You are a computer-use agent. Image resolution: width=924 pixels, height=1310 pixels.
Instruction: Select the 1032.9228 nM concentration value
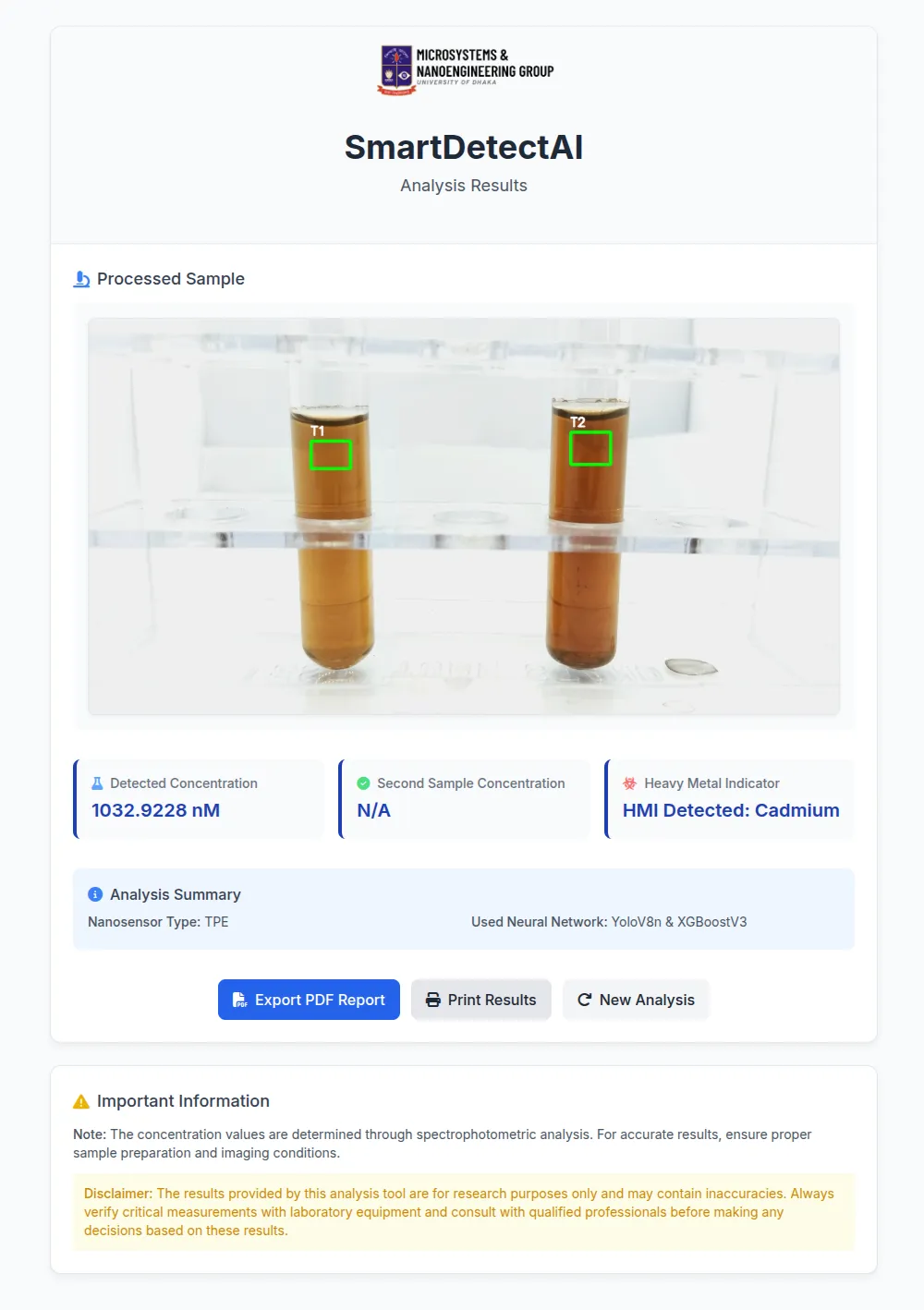point(155,810)
